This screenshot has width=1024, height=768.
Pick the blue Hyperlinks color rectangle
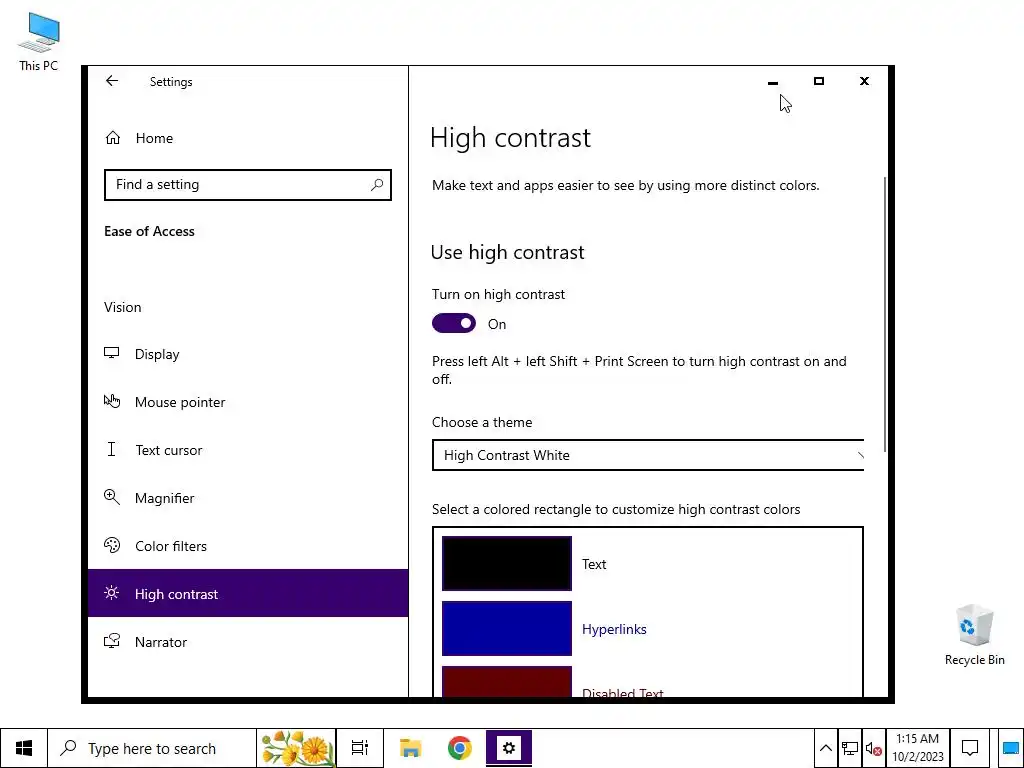(507, 628)
